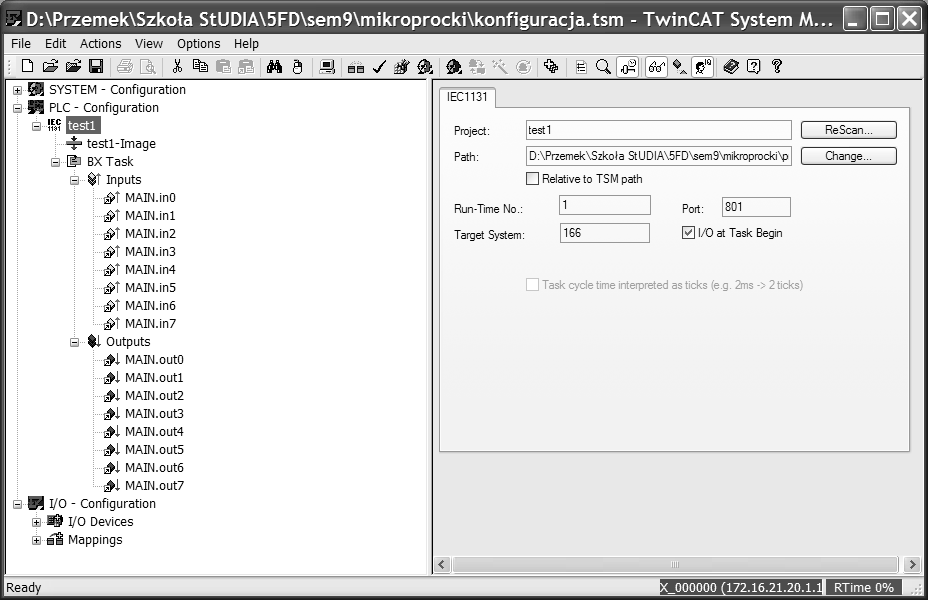
Task: Collapse the Inputs node
Action: (x=75, y=180)
